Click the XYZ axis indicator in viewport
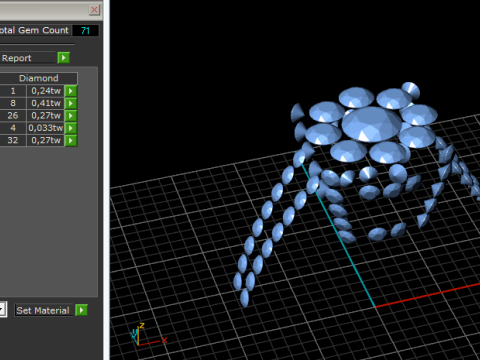This screenshot has width=480, height=360. click(x=149, y=334)
